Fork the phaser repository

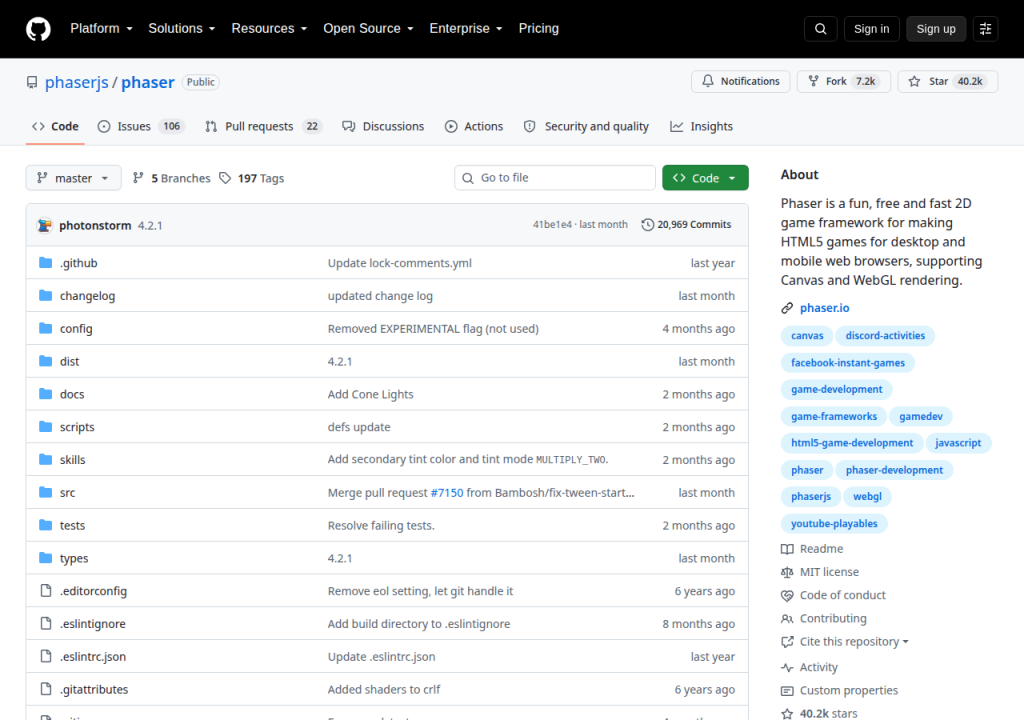[x=843, y=81]
